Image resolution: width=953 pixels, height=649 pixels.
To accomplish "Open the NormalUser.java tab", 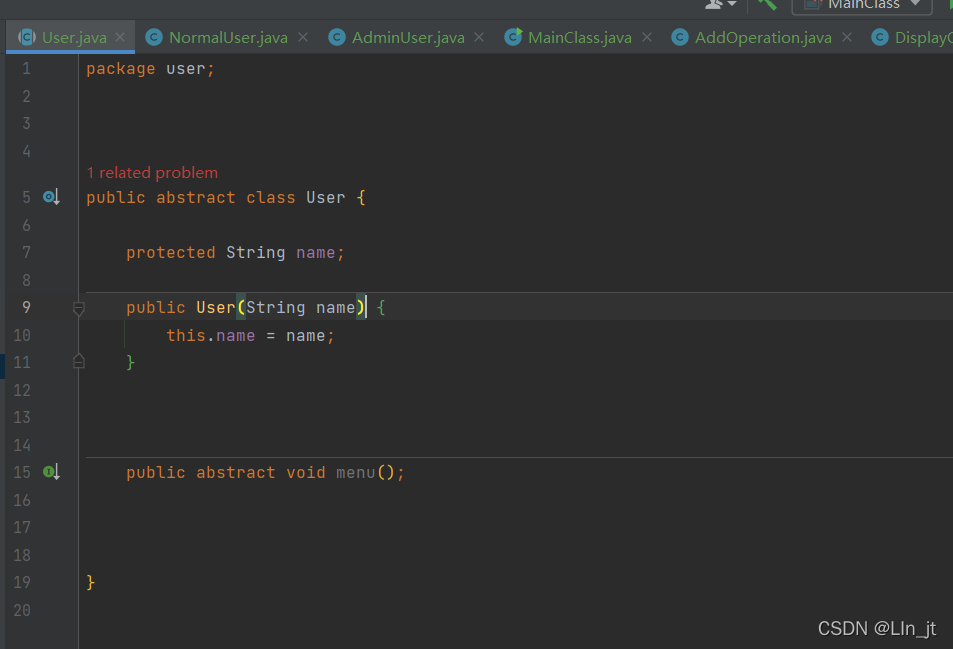I will (x=228, y=38).
